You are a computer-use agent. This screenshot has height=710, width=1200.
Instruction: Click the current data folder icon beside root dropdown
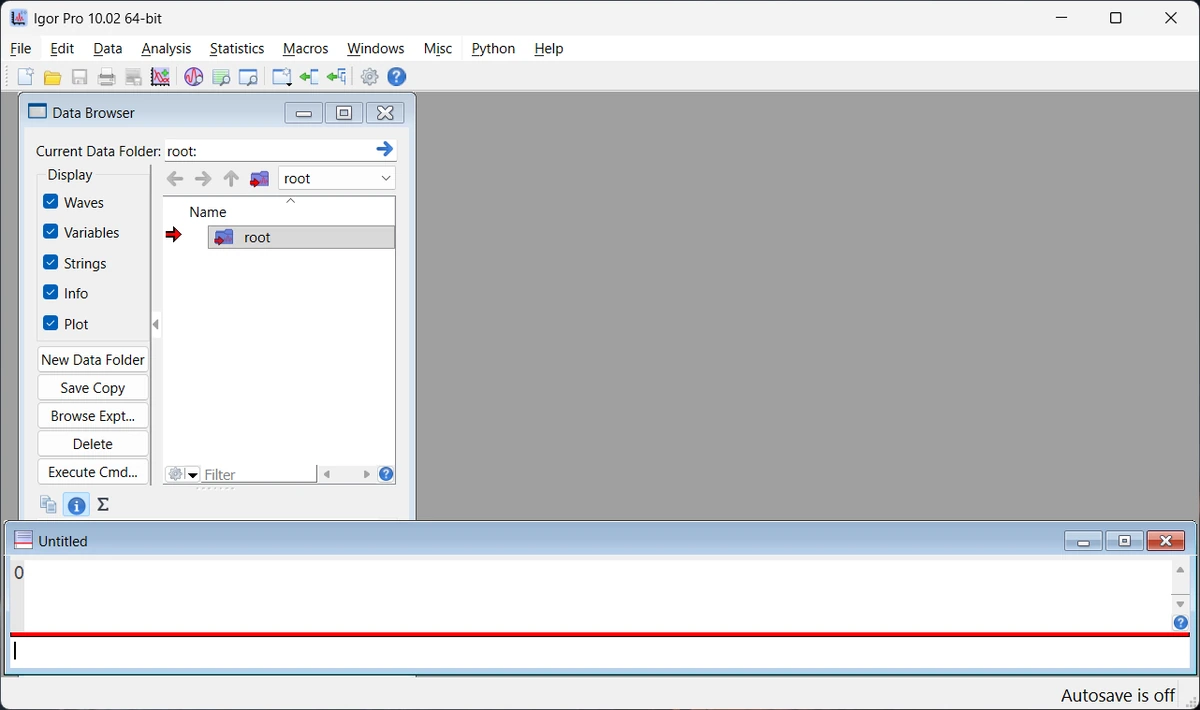(x=260, y=179)
